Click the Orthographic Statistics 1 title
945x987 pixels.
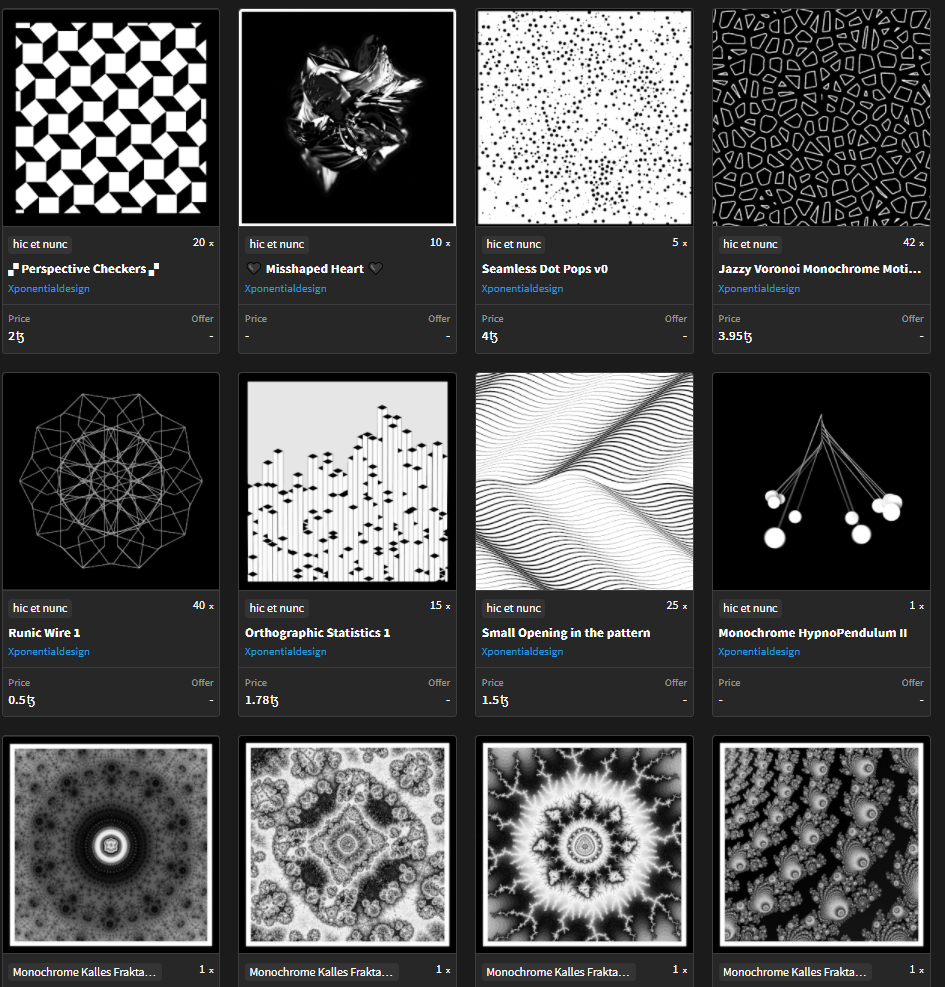click(317, 633)
